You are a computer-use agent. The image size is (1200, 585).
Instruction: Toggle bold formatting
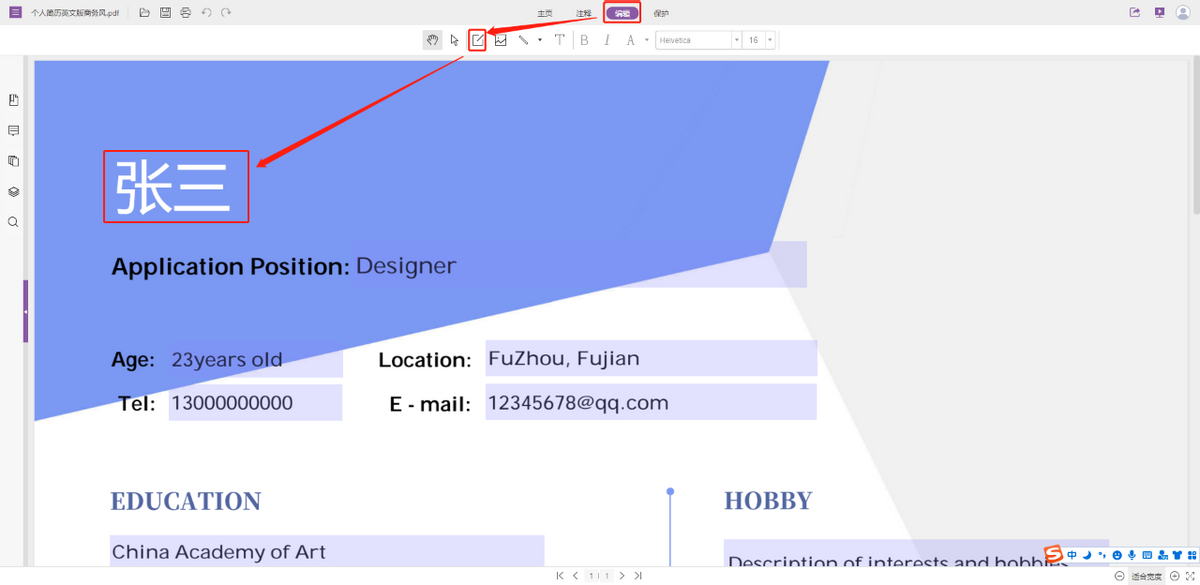(x=584, y=40)
